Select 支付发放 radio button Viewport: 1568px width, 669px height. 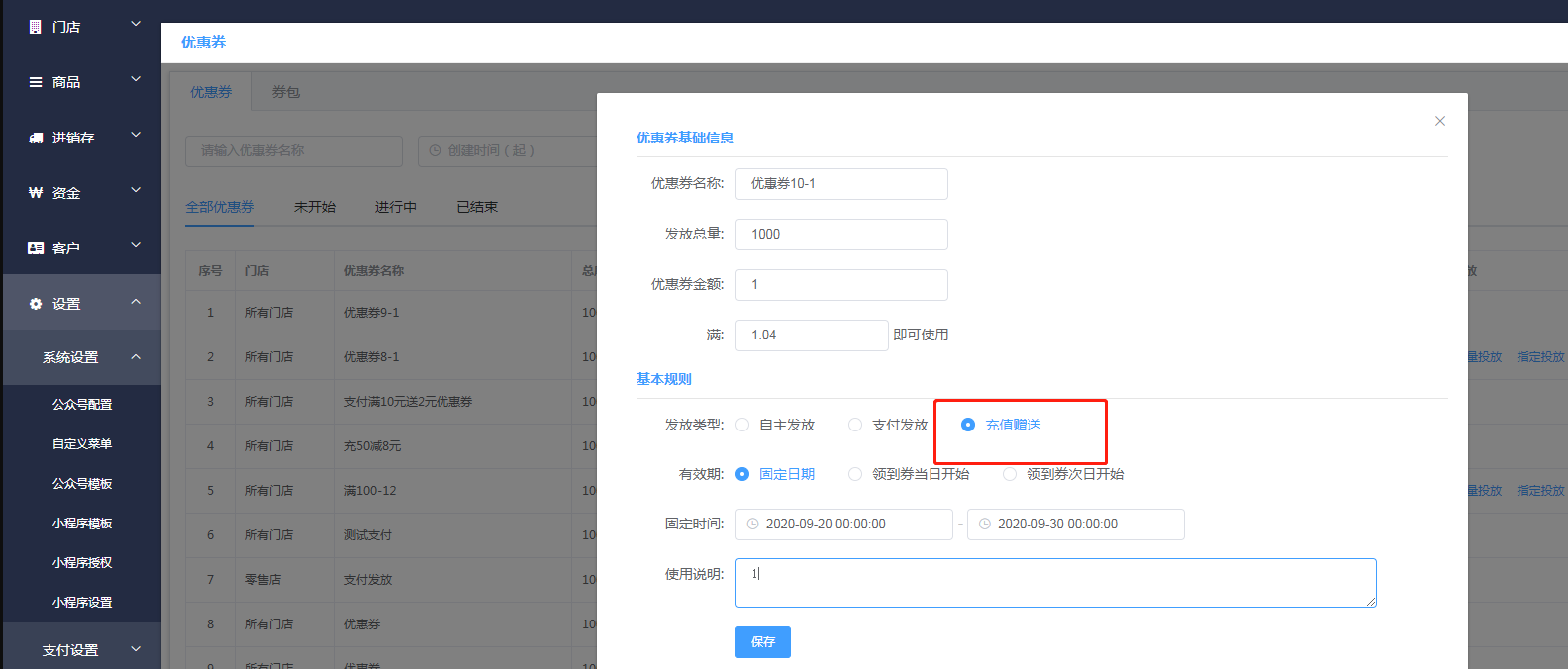tap(855, 425)
